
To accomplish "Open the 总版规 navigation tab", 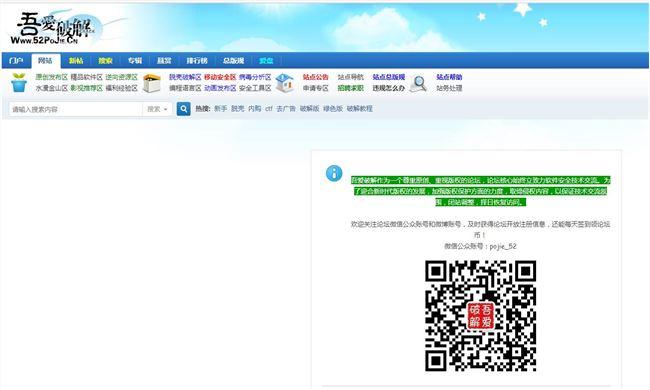I will [x=233, y=61].
